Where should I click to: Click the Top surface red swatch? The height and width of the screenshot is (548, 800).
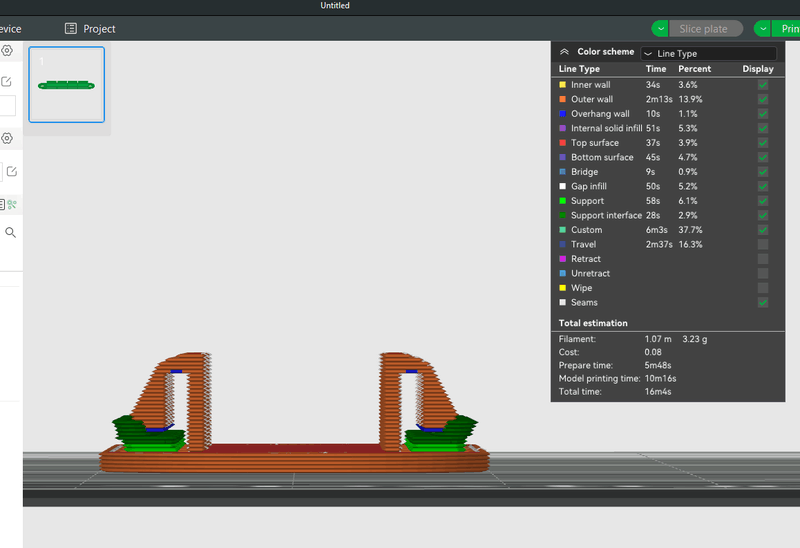[562, 143]
